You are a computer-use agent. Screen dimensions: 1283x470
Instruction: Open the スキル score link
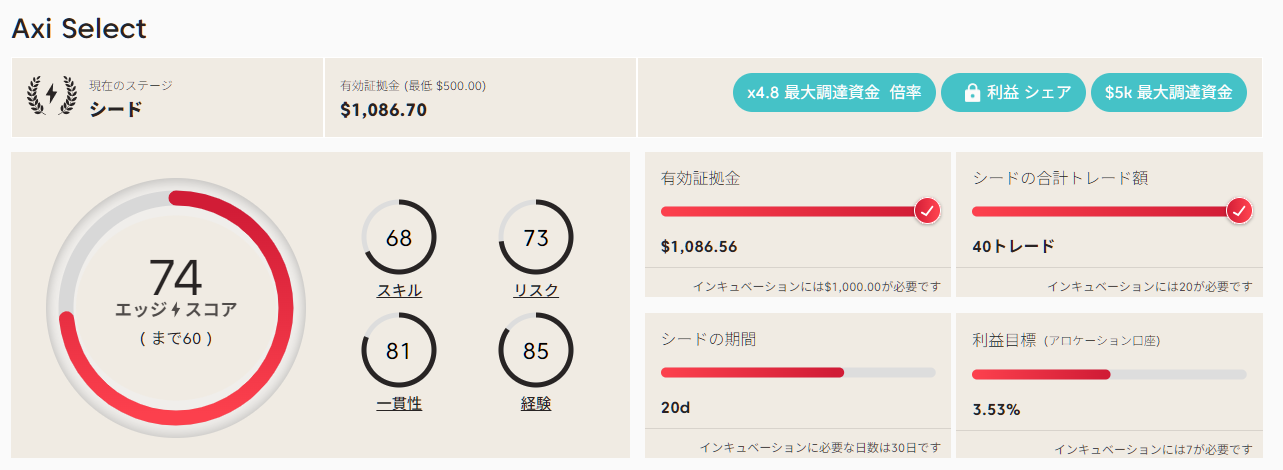click(x=399, y=291)
